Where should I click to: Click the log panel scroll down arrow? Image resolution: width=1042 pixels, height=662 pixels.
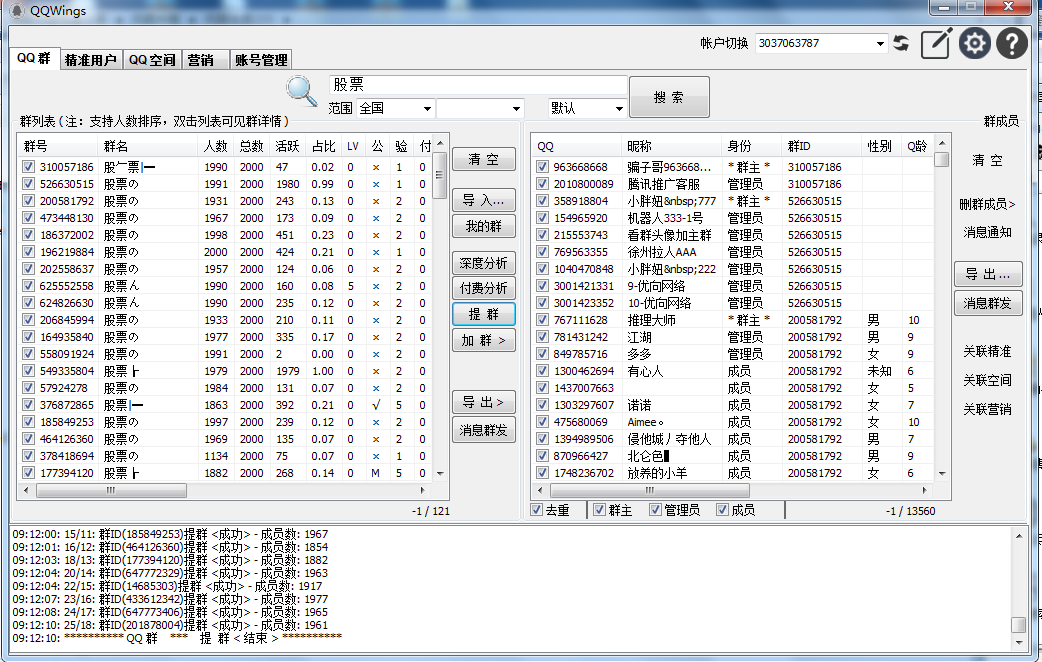point(1019,642)
